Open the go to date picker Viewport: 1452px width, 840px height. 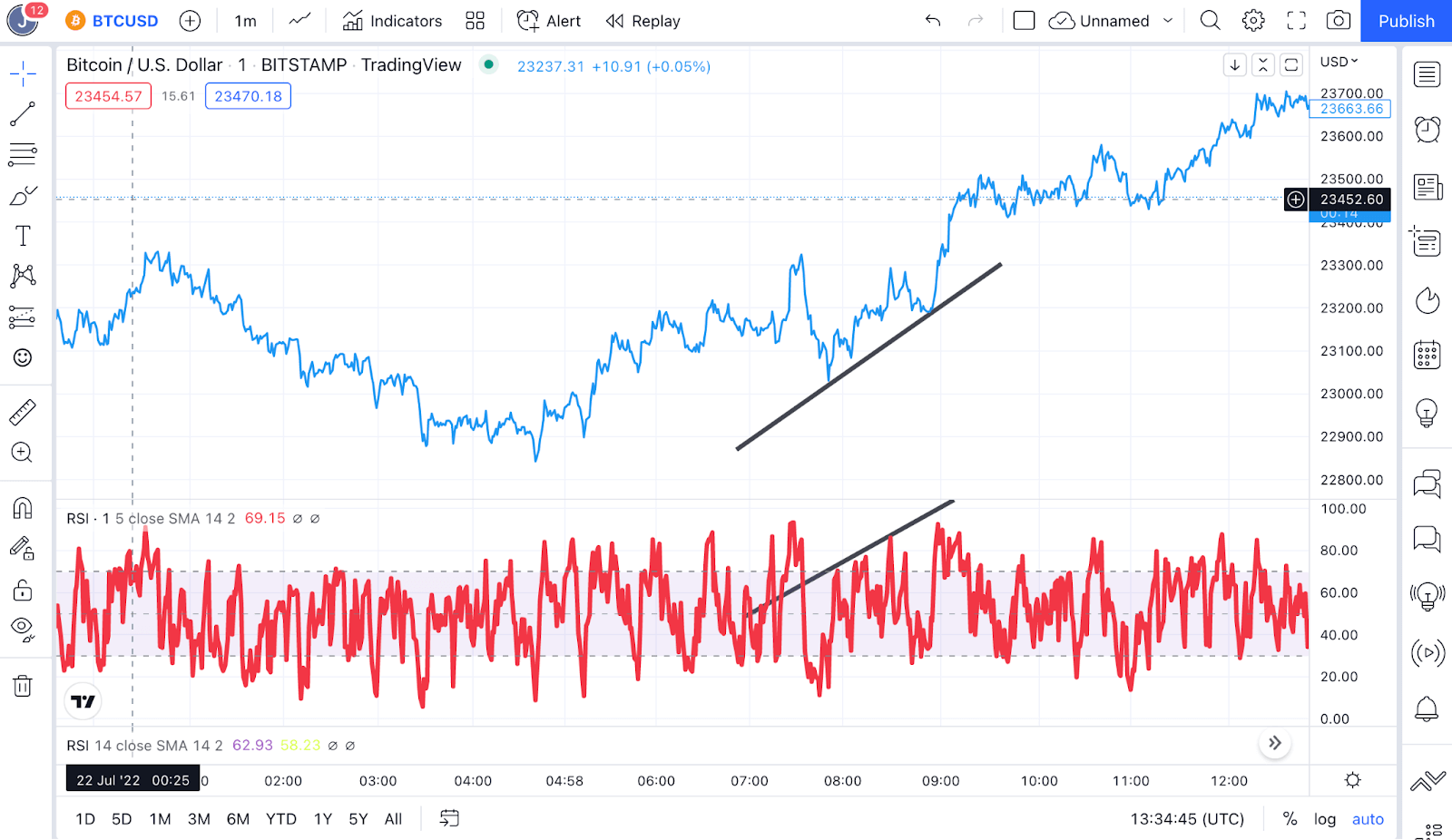click(x=449, y=819)
